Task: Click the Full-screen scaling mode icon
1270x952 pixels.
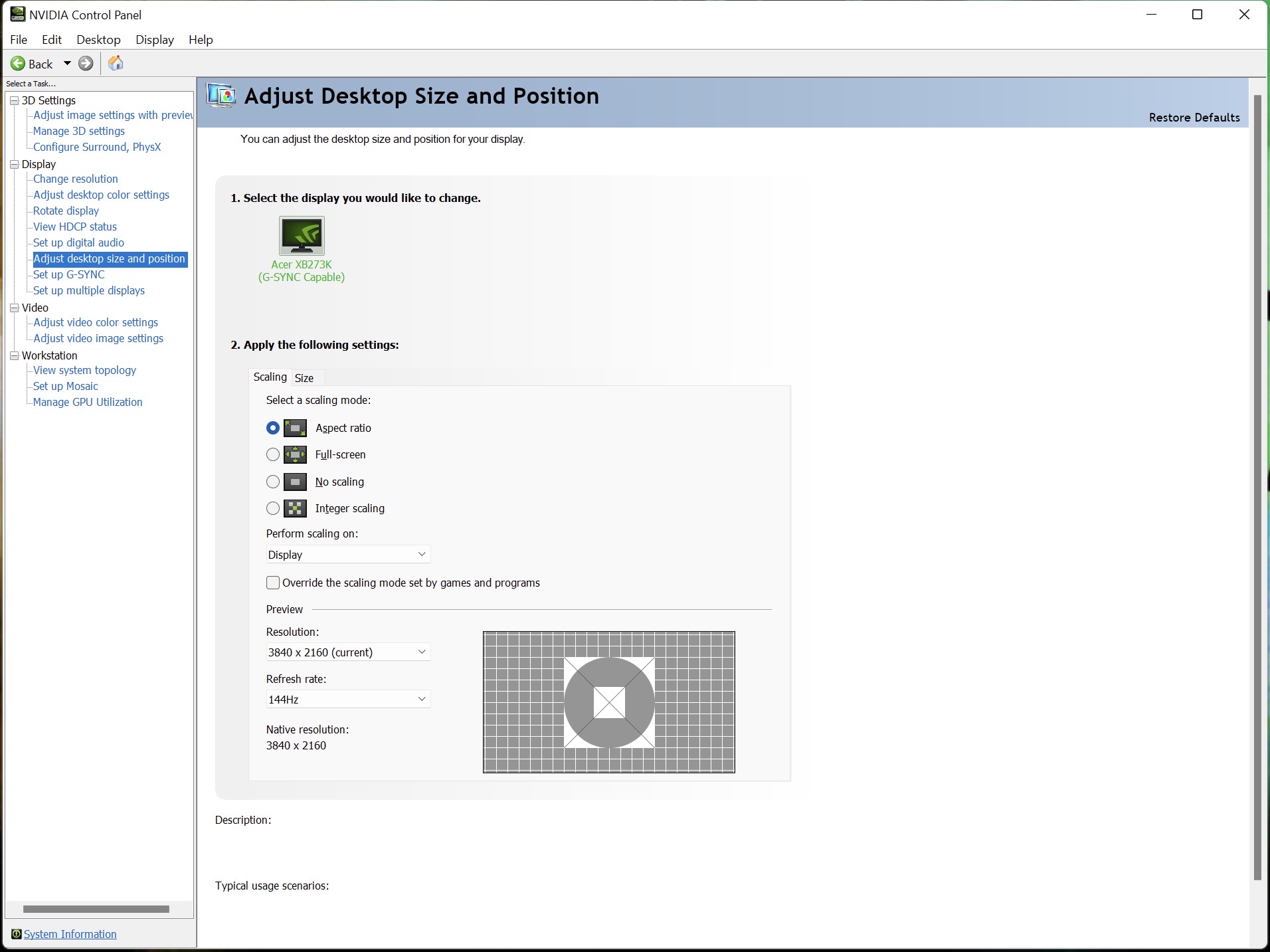Action: (x=295, y=454)
